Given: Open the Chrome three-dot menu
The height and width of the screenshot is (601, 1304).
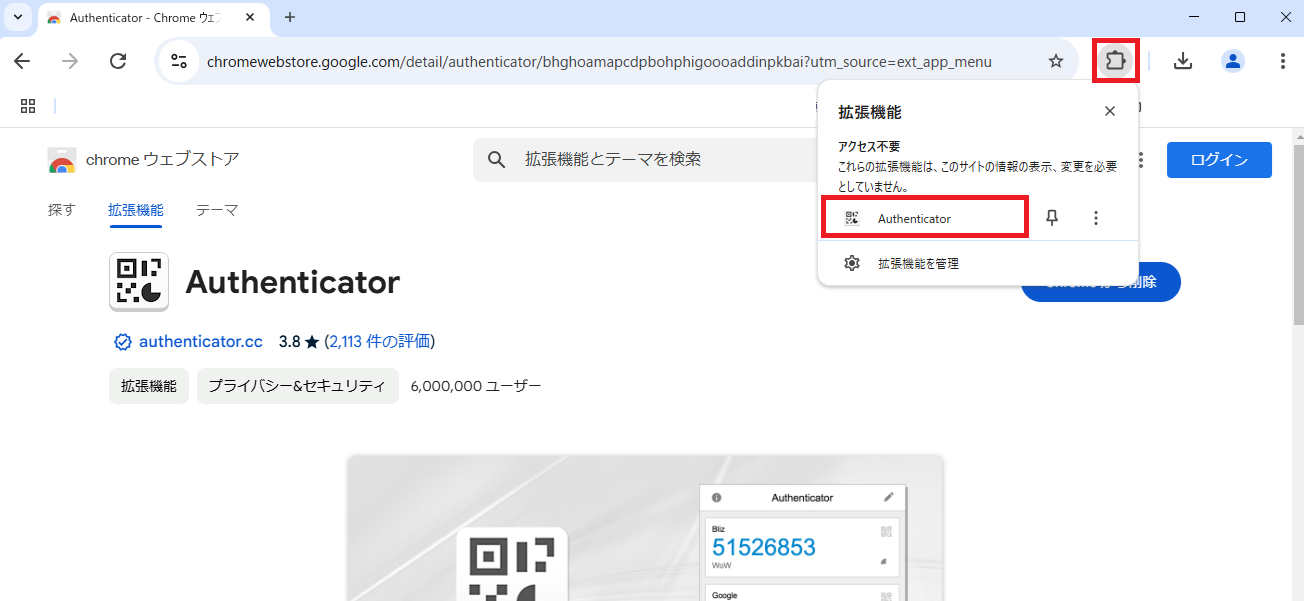Looking at the screenshot, I should point(1283,61).
